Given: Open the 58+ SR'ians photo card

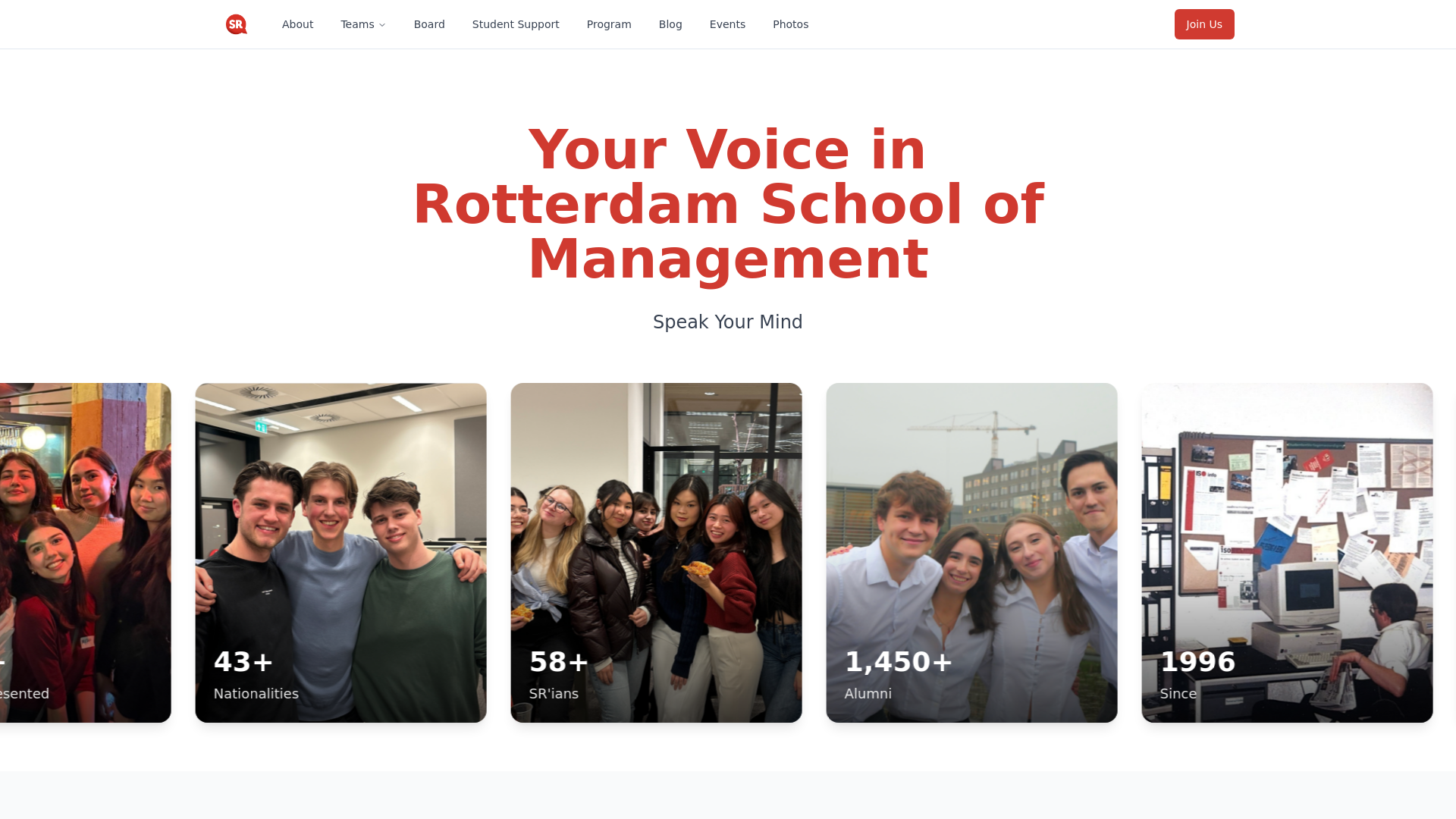Looking at the screenshot, I should pos(656,552).
